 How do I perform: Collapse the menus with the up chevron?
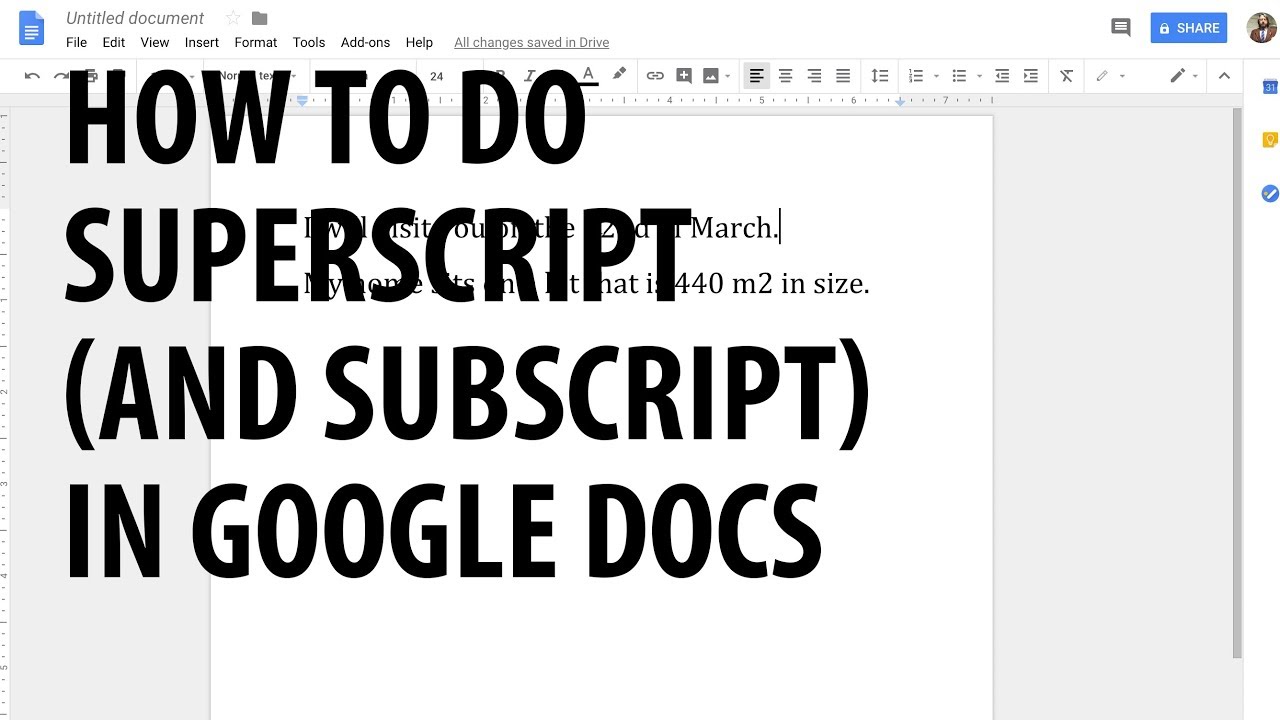point(1224,76)
